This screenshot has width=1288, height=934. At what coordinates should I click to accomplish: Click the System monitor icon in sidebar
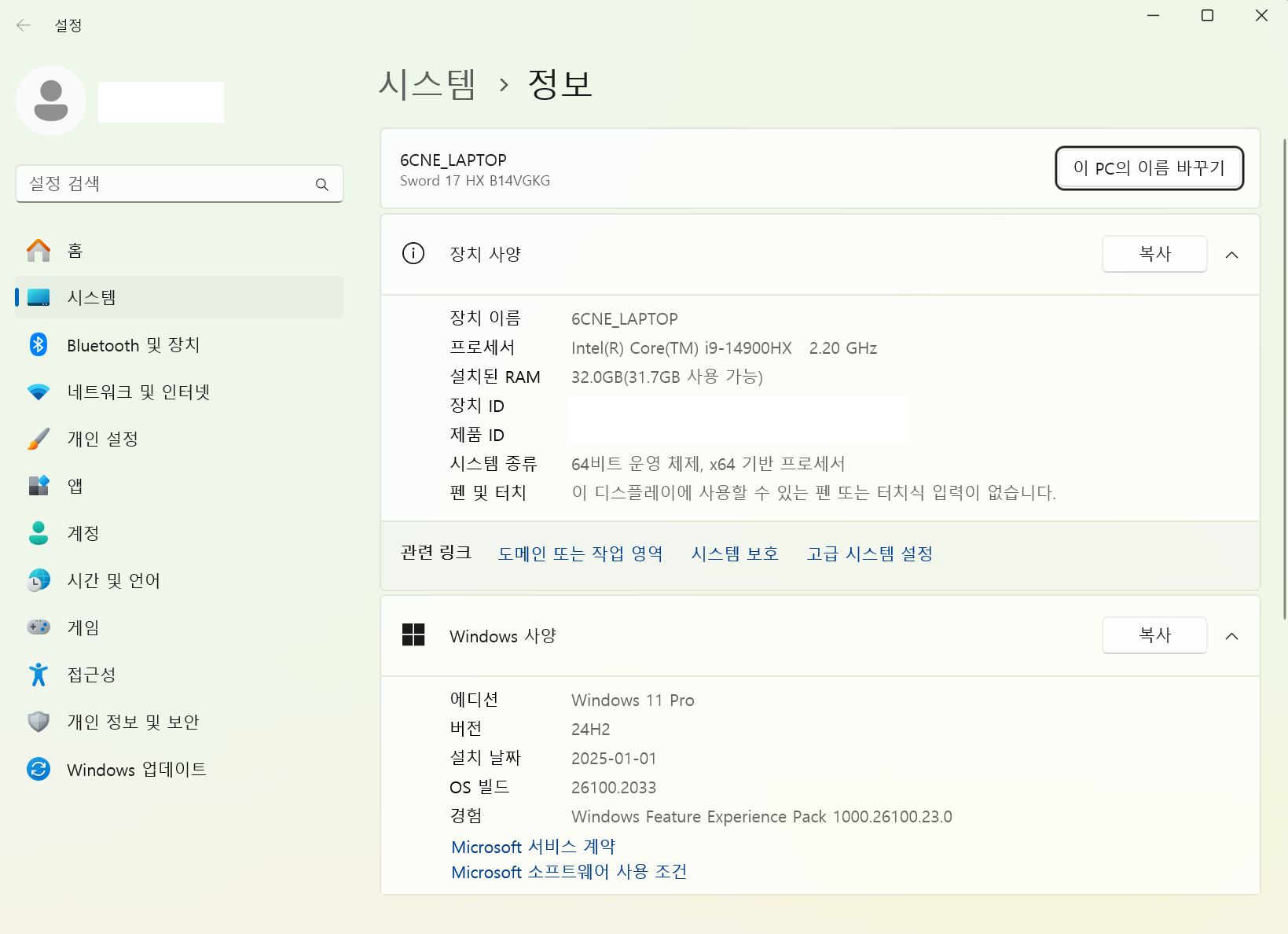(x=39, y=297)
